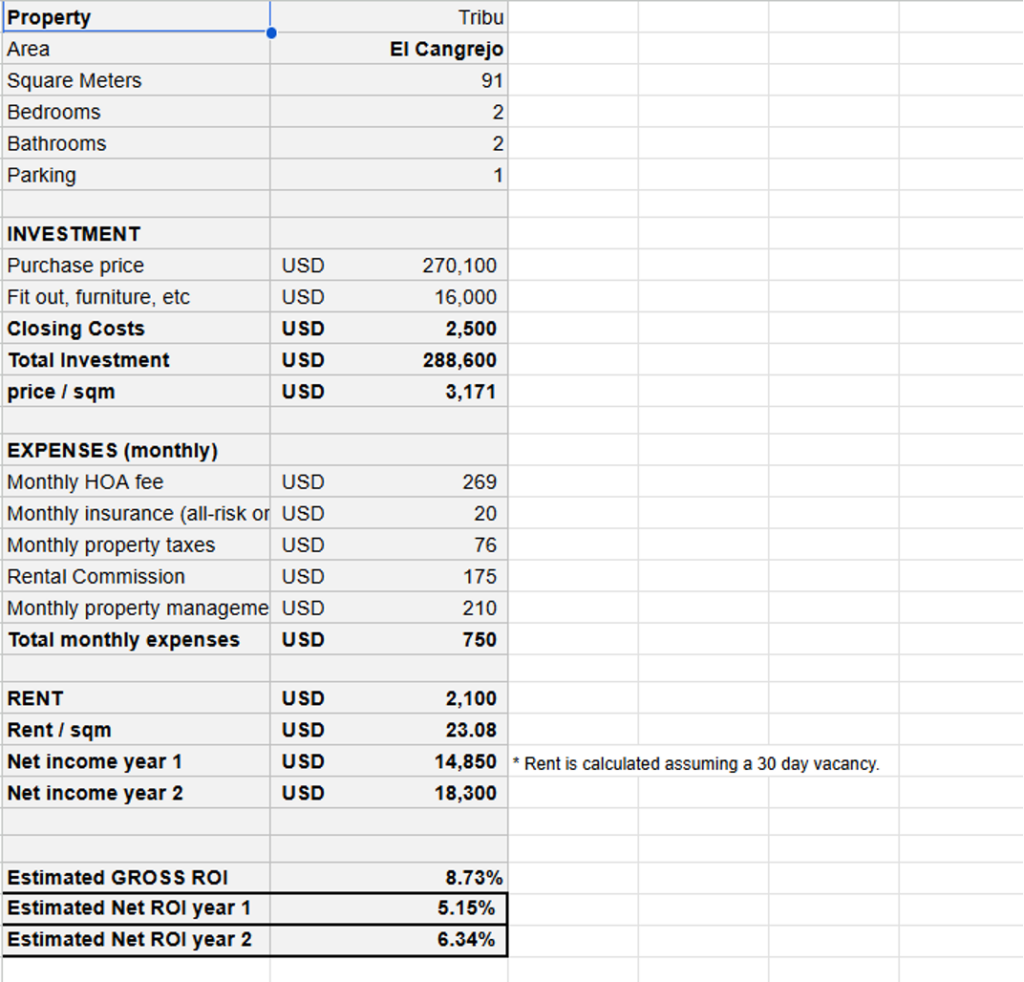Click the total monthly expenses value 750
The image size is (1024, 982).
389,639
